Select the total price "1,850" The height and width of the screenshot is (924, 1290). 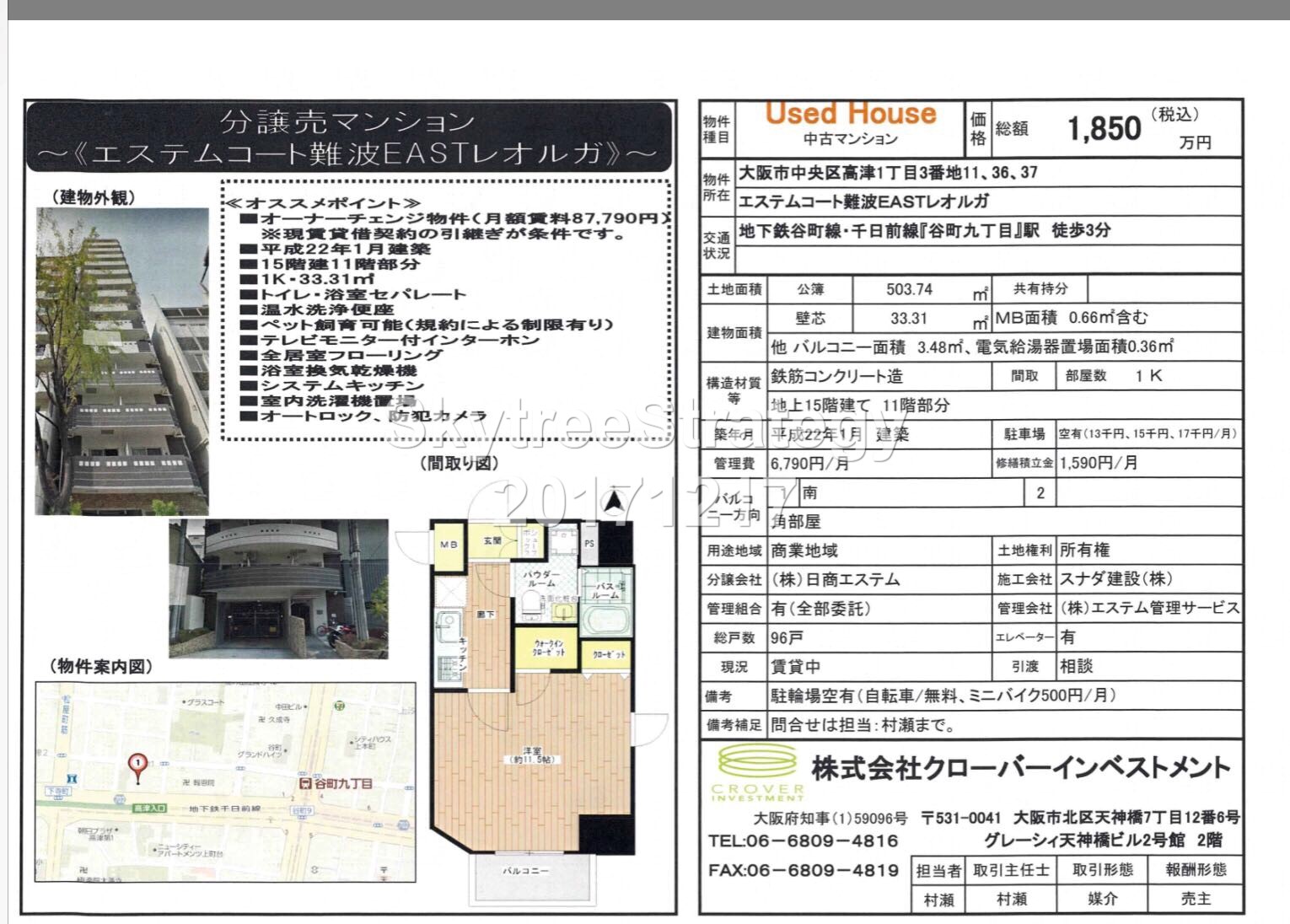tap(1105, 128)
